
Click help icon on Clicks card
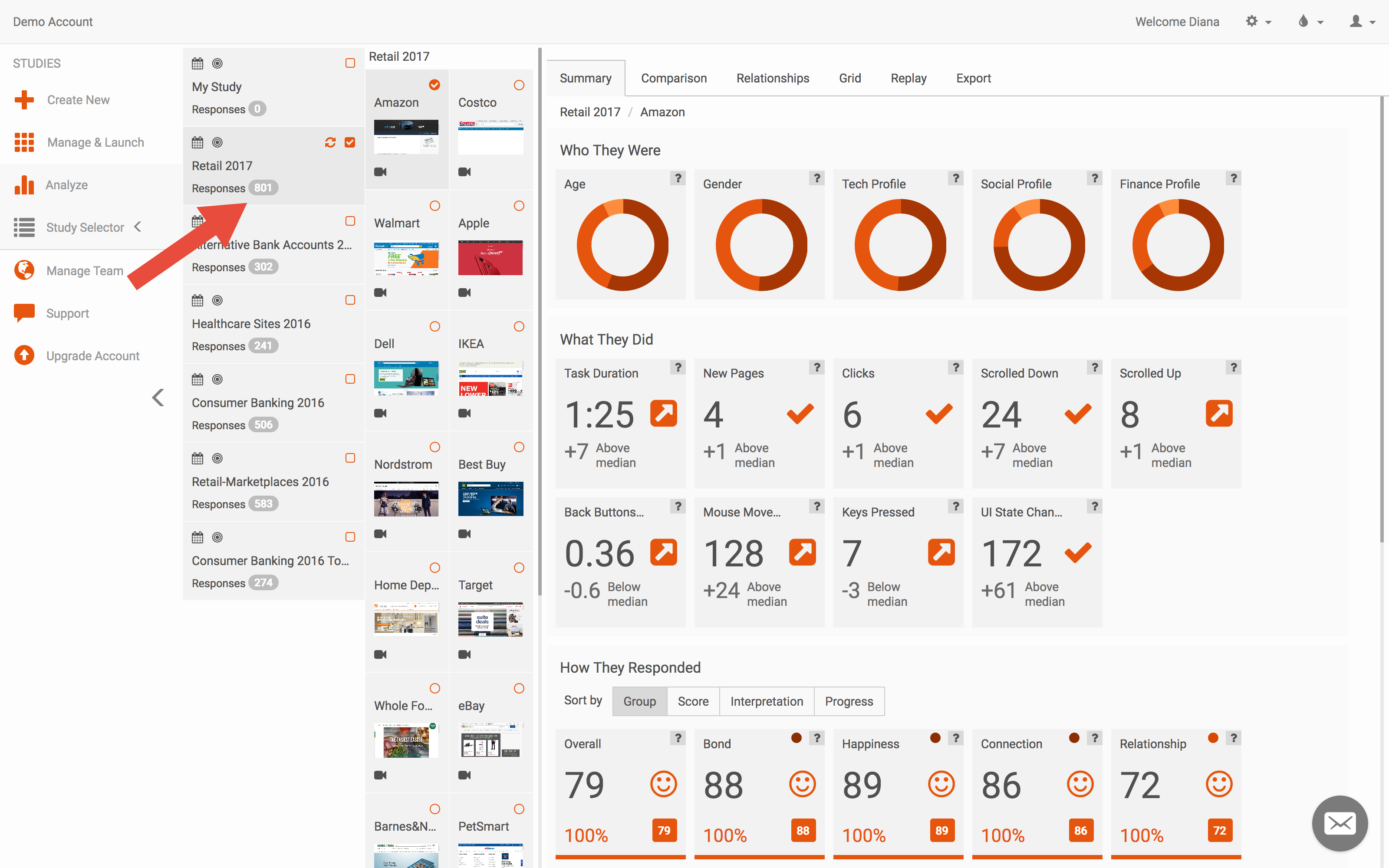pyautogui.click(x=956, y=368)
